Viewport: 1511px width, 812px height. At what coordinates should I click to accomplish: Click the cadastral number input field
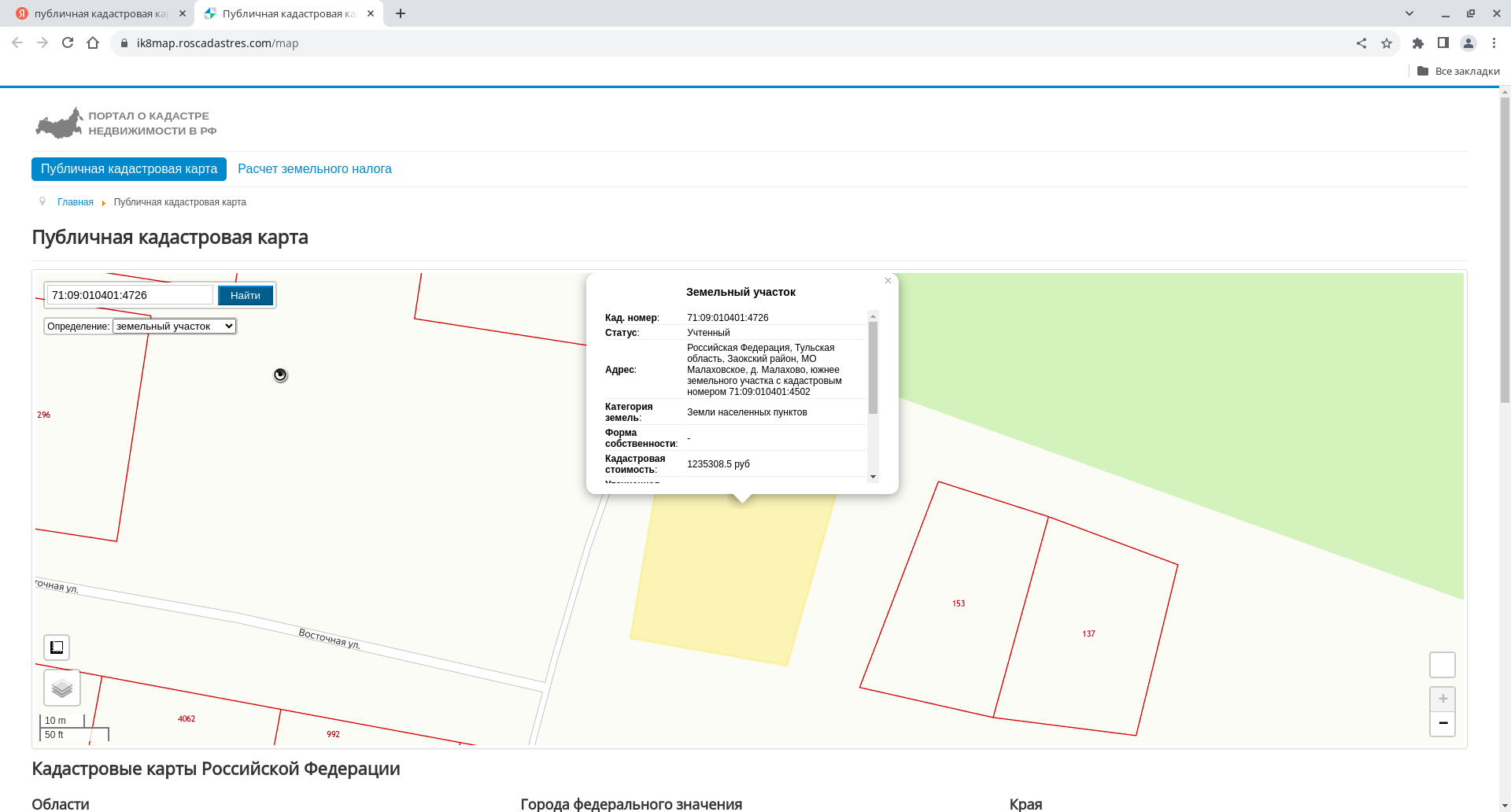click(x=130, y=295)
